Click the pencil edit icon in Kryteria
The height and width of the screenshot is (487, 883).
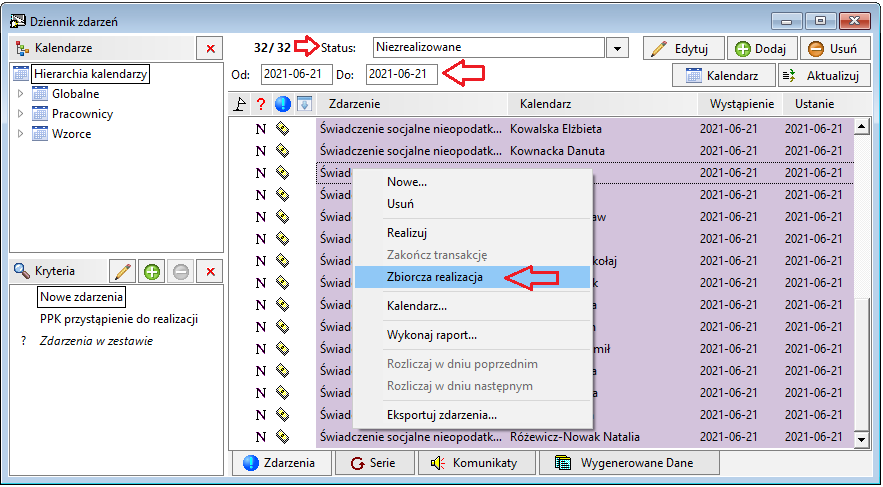point(122,271)
